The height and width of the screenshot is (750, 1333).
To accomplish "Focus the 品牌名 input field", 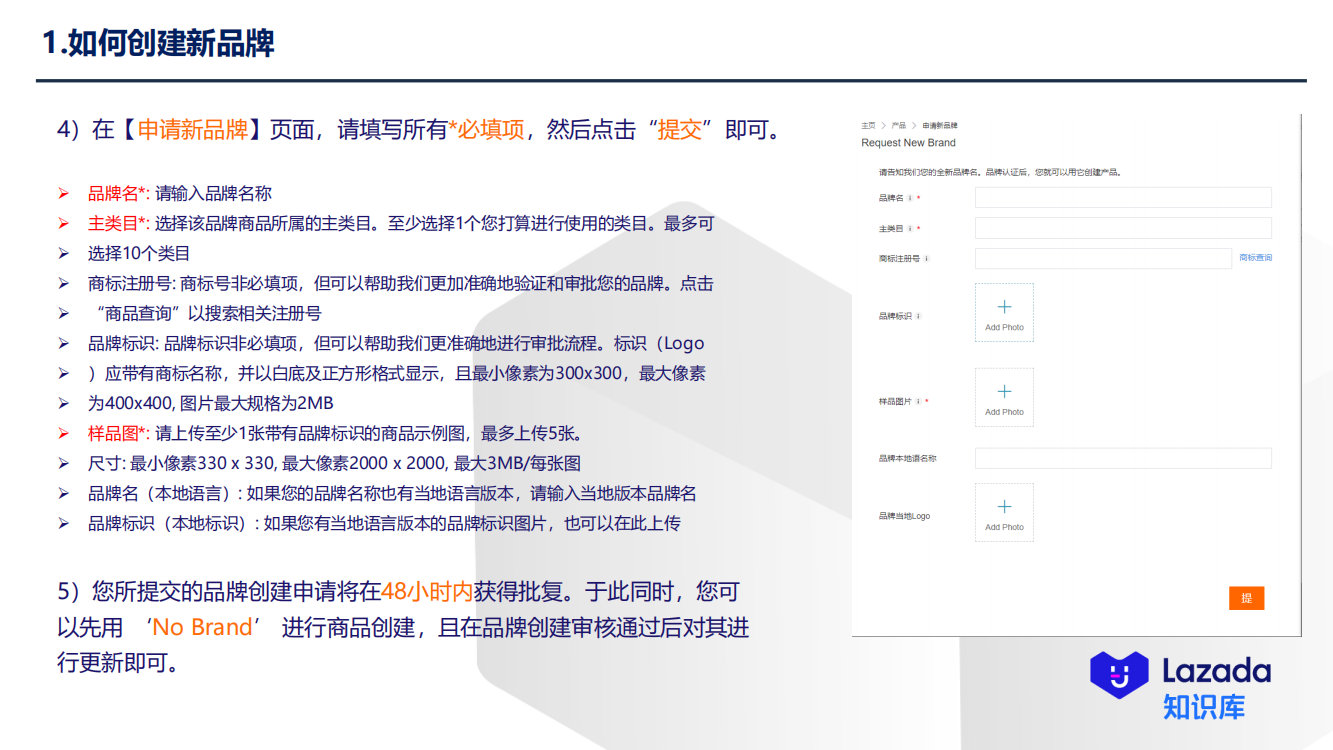I will (1123, 198).
